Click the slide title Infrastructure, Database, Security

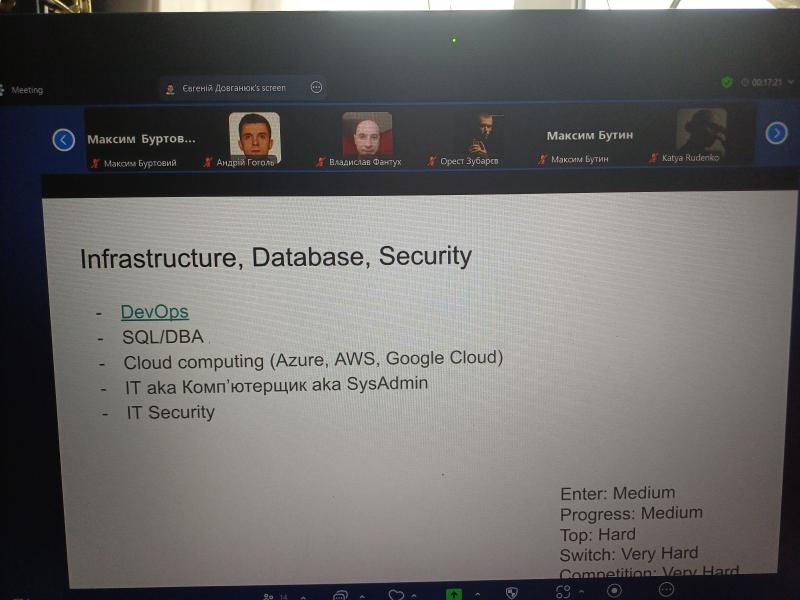click(276, 257)
